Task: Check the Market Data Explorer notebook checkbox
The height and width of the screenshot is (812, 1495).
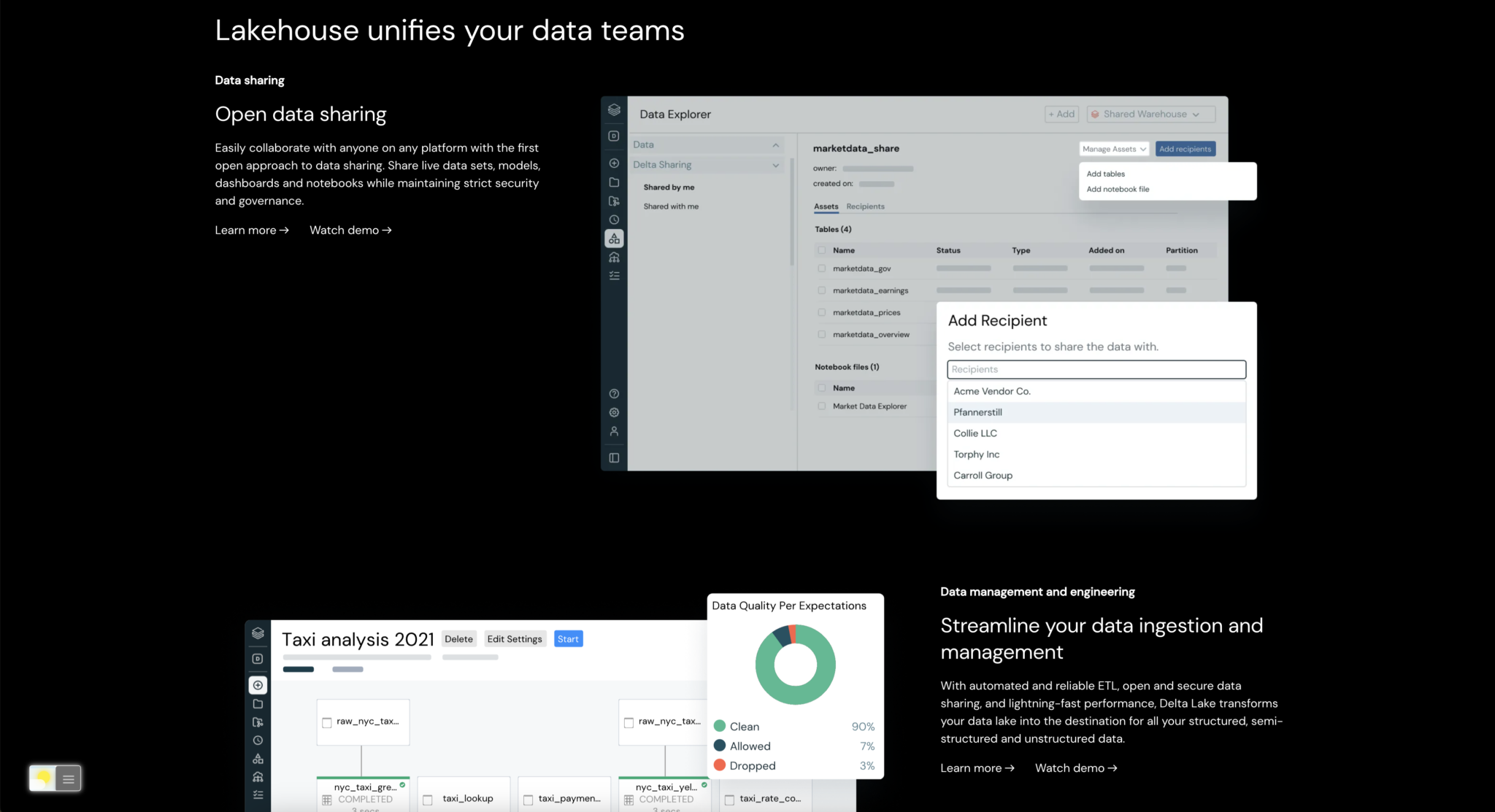Action: point(821,406)
